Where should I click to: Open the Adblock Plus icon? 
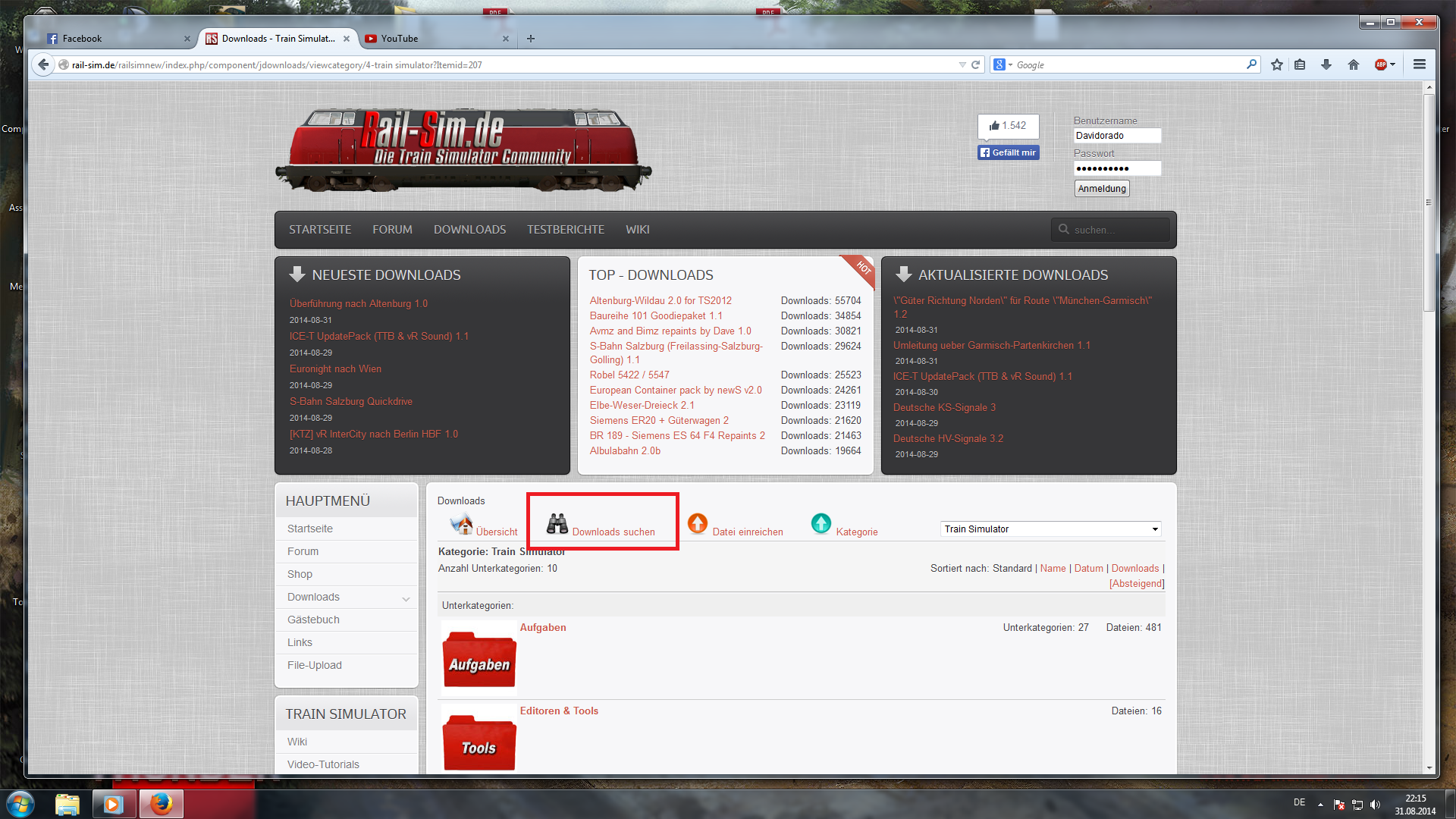[x=1381, y=64]
